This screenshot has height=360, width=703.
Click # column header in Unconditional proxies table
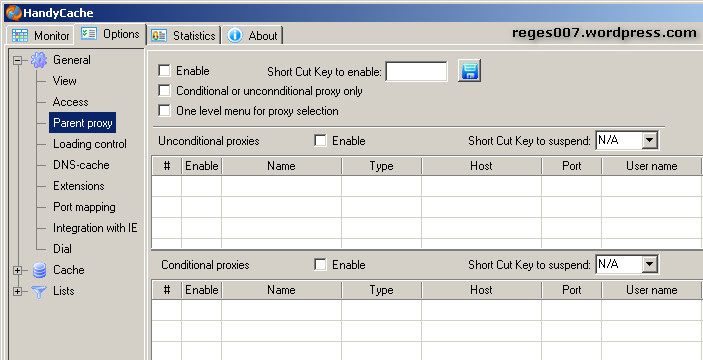point(167,166)
